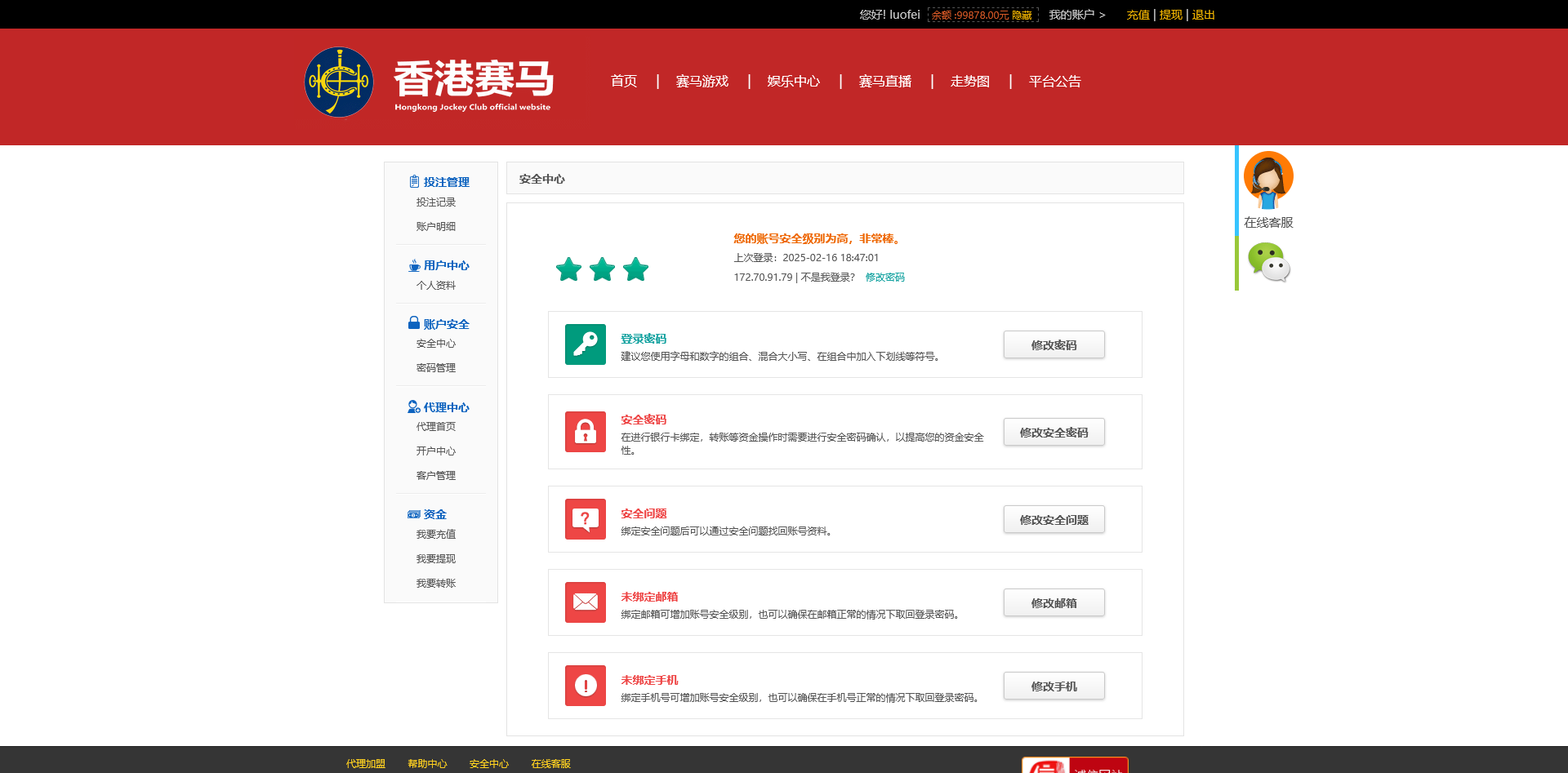The image size is (1568, 773).
Task: Hide the account balance via 隐藏 toggle
Action: [x=1022, y=16]
